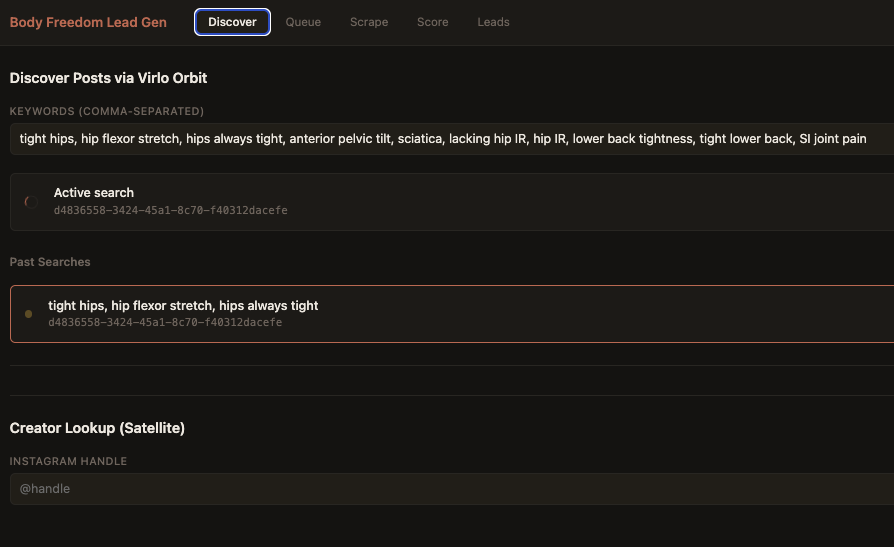Click the Creator Lookup (Satellite) heading
The image size is (894, 547).
pyautogui.click(x=97, y=428)
